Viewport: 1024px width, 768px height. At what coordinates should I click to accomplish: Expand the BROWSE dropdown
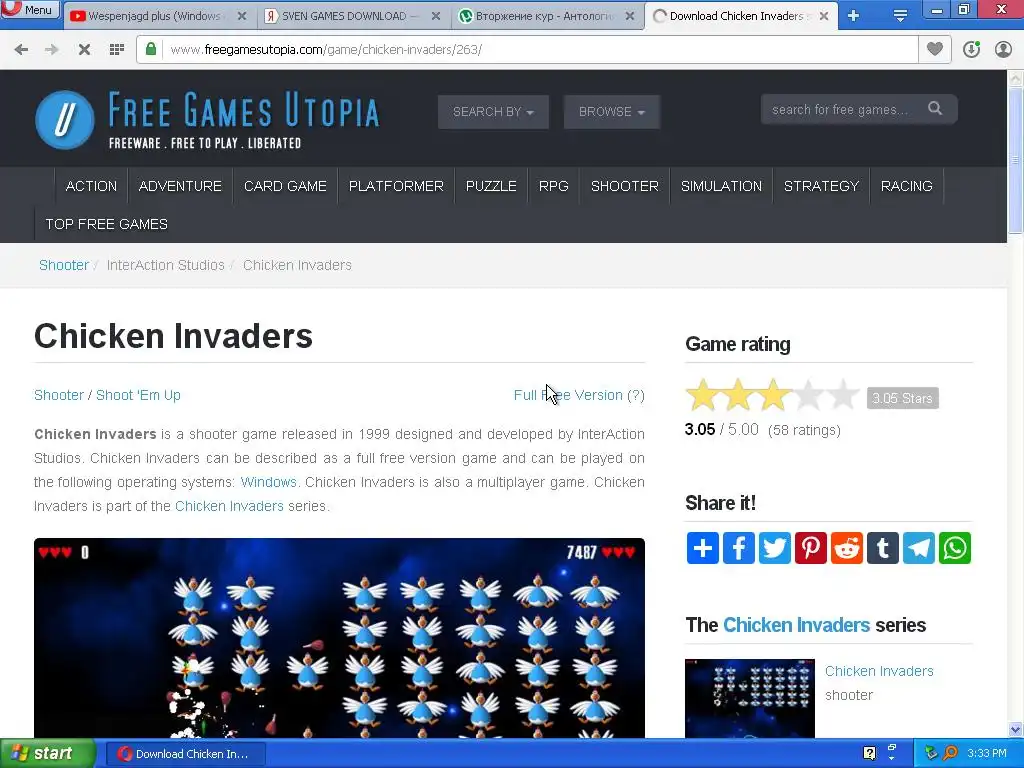[x=612, y=112]
